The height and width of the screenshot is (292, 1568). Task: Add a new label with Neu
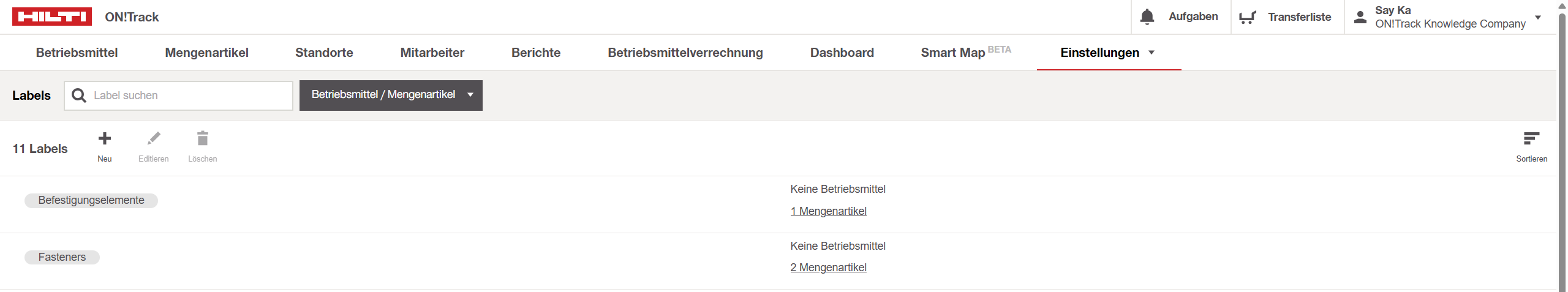click(x=105, y=147)
